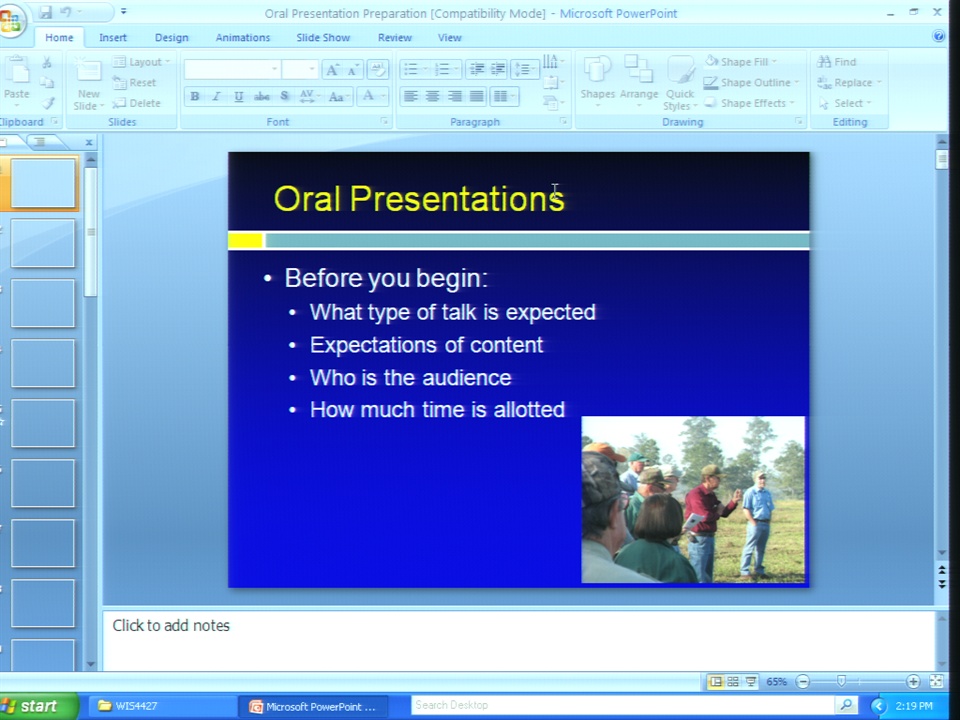Open the Columns dropdown
This screenshot has width=960, height=720.
pos(504,96)
